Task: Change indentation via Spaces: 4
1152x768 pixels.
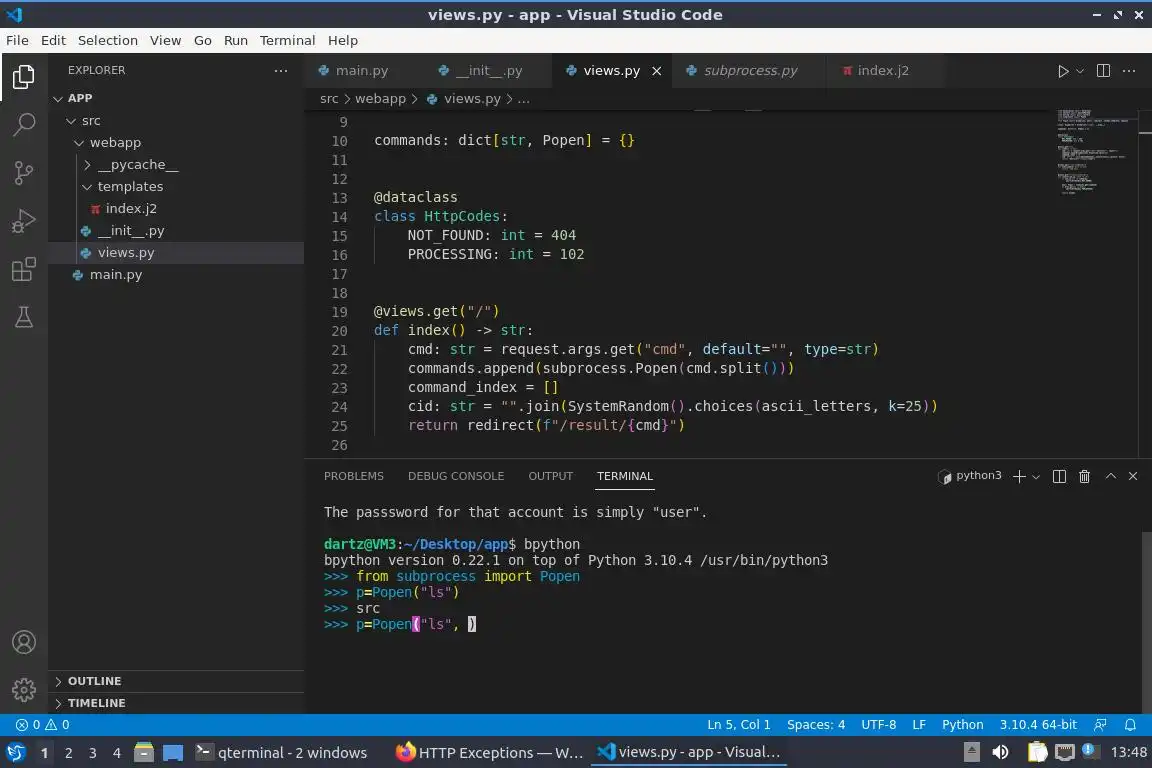Action: (816, 725)
